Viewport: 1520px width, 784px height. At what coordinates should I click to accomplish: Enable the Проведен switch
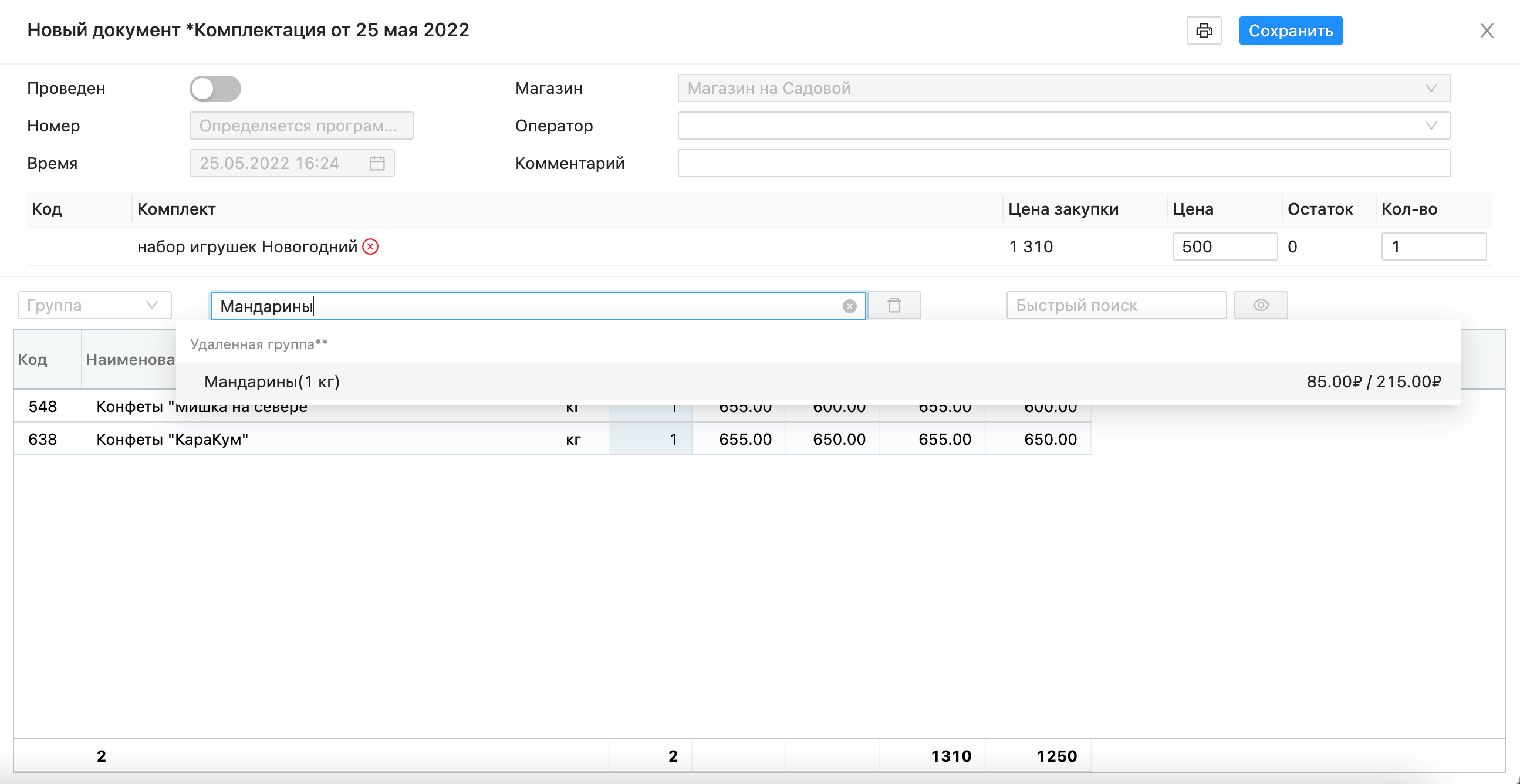click(215, 89)
